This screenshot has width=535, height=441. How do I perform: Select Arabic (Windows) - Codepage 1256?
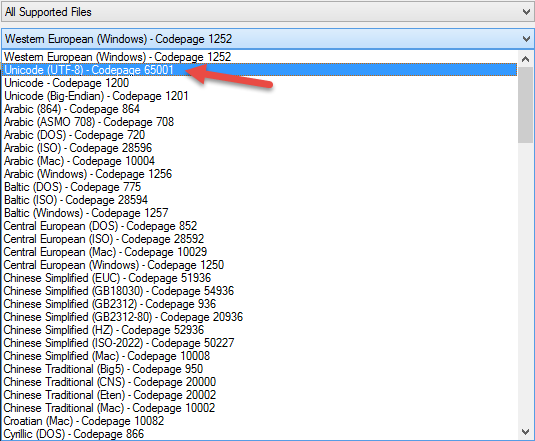[260, 174]
